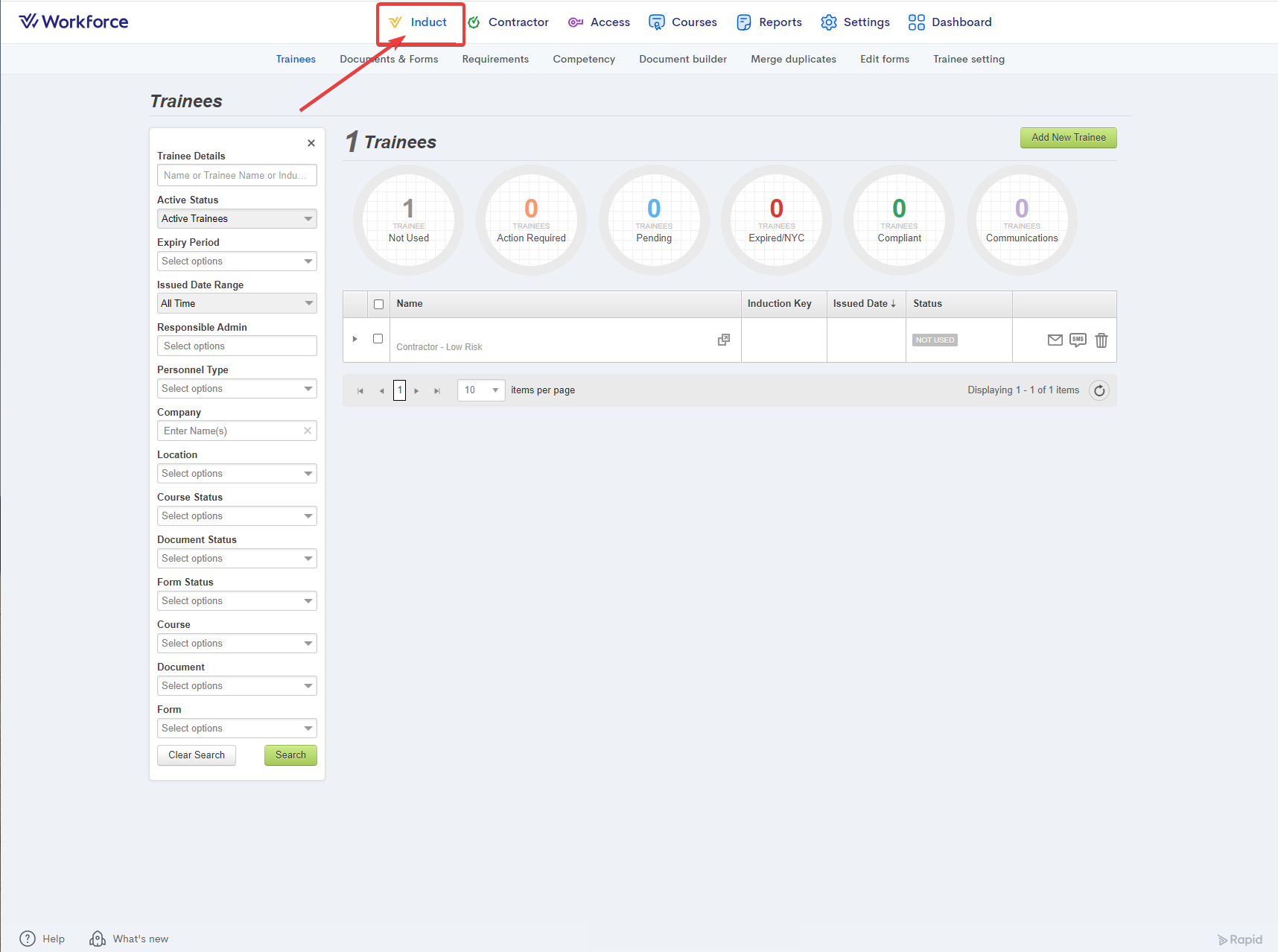
Task: Change the items per page dropdown
Action: [x=481, y=390]
